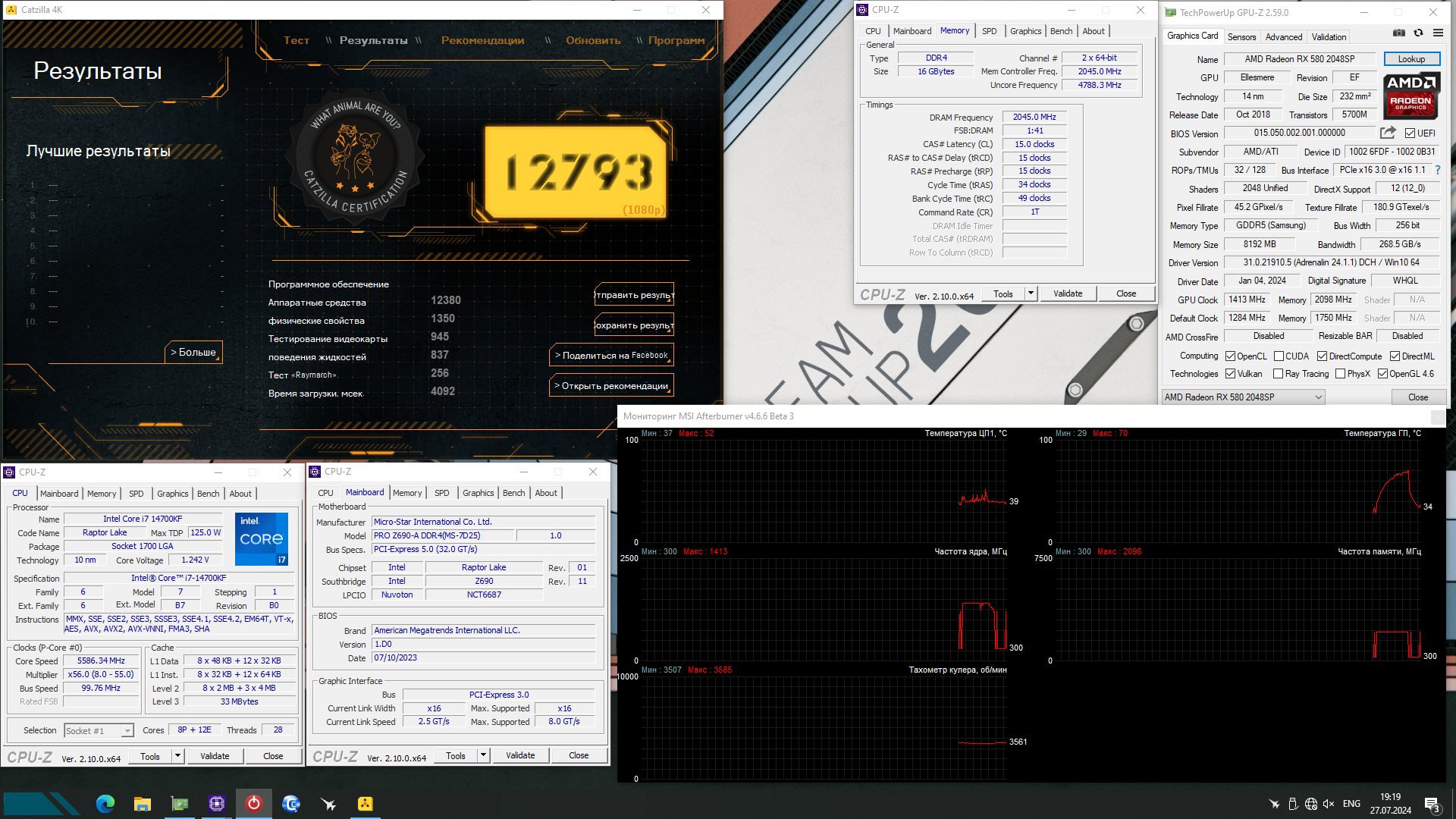Image resolution: width=1456 pixels, height=819 pixels.
Task: Click Поделиться на Facebook button
Action: [x=611, y=355]
